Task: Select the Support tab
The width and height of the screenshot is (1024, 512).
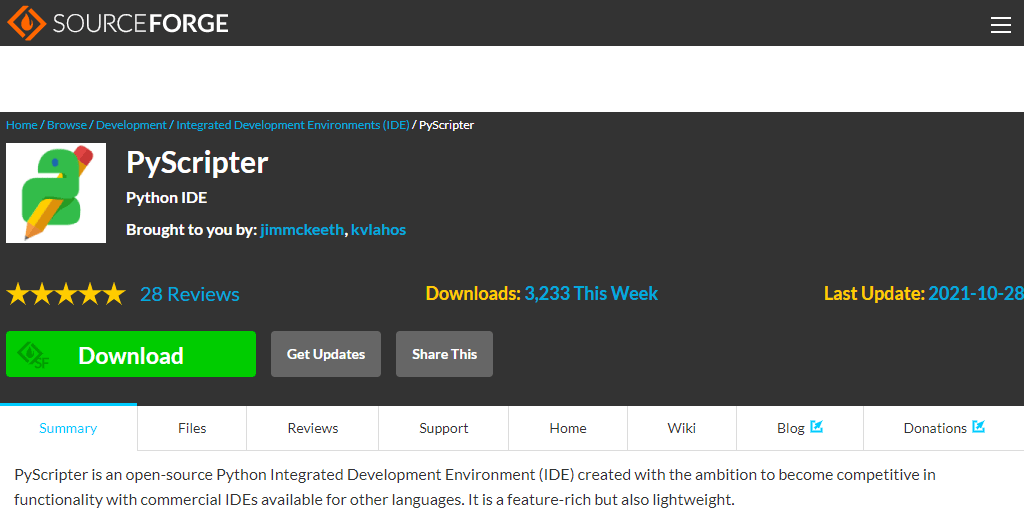Action: [444, 428]
